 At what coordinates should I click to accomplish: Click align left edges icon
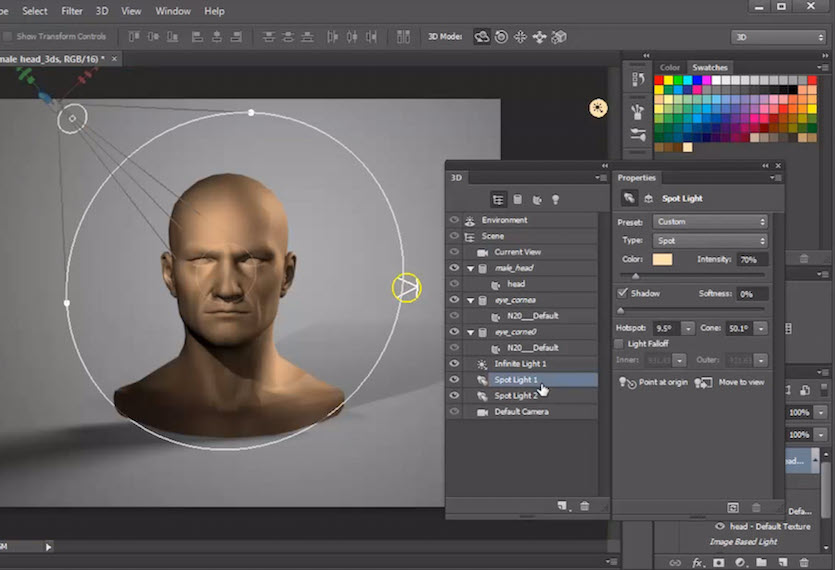(x=197, y=37)
